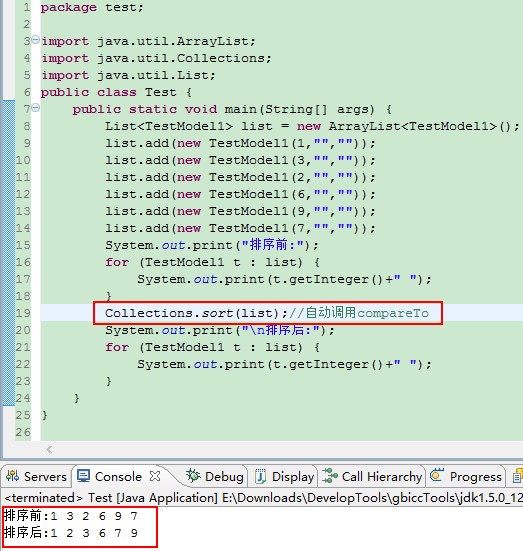Click the 'List<TestModel1> list = new ArrayList' line

312,126
